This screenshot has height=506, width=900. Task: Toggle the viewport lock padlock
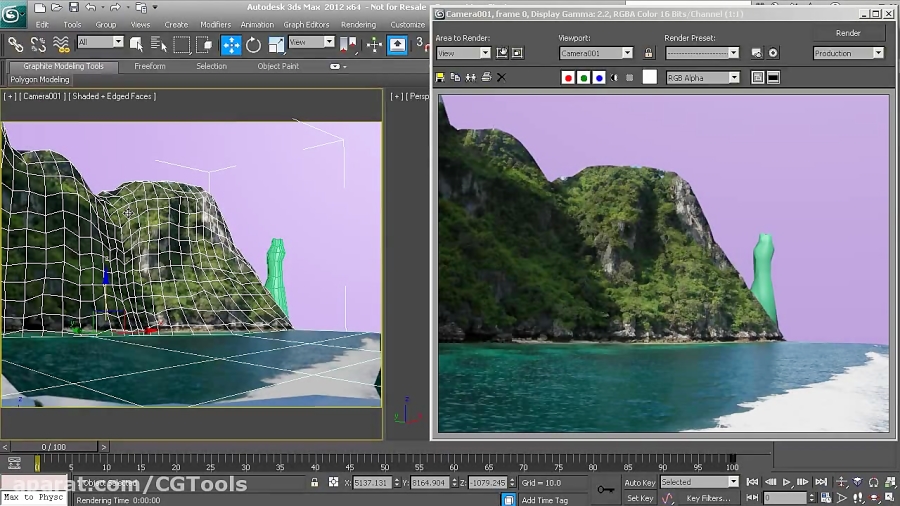(x=648, y=53)
